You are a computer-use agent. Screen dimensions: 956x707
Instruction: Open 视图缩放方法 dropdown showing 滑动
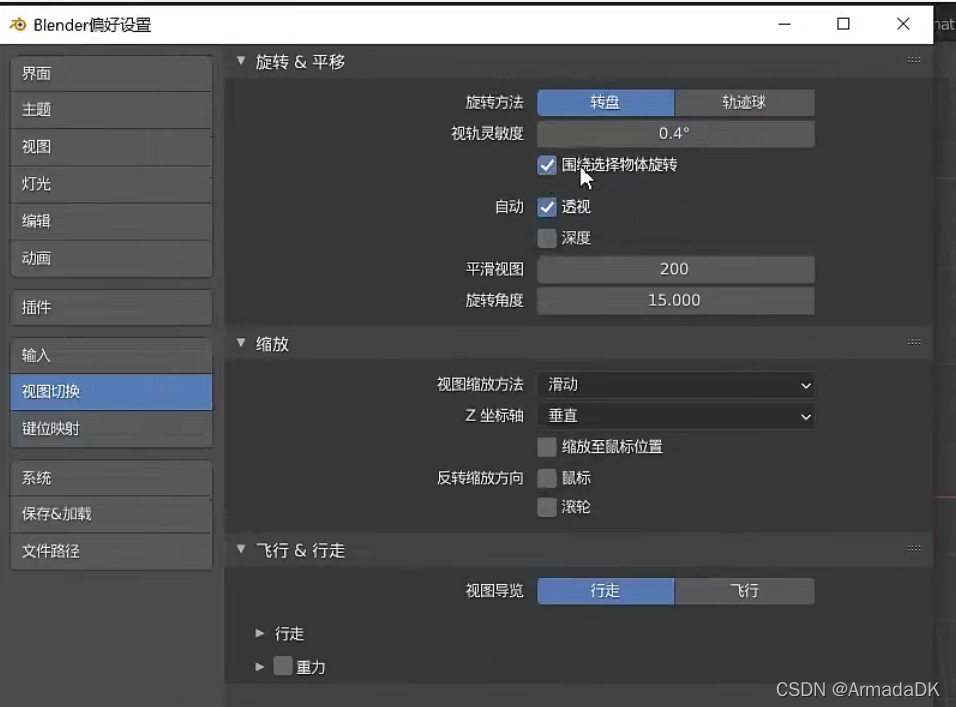click(676, 385)
